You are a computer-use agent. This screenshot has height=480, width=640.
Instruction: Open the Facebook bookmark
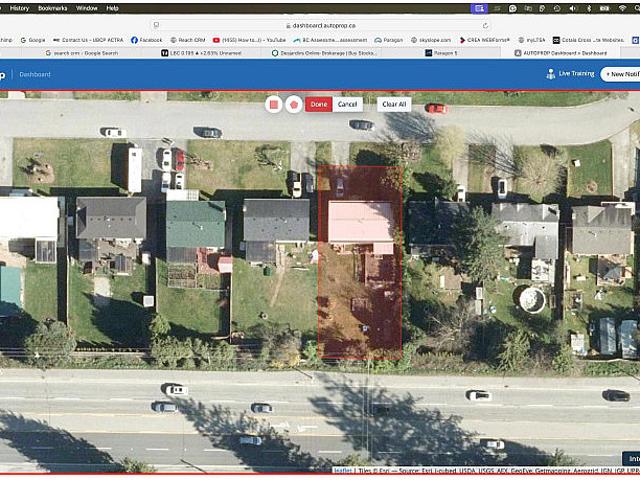point(146,39)
